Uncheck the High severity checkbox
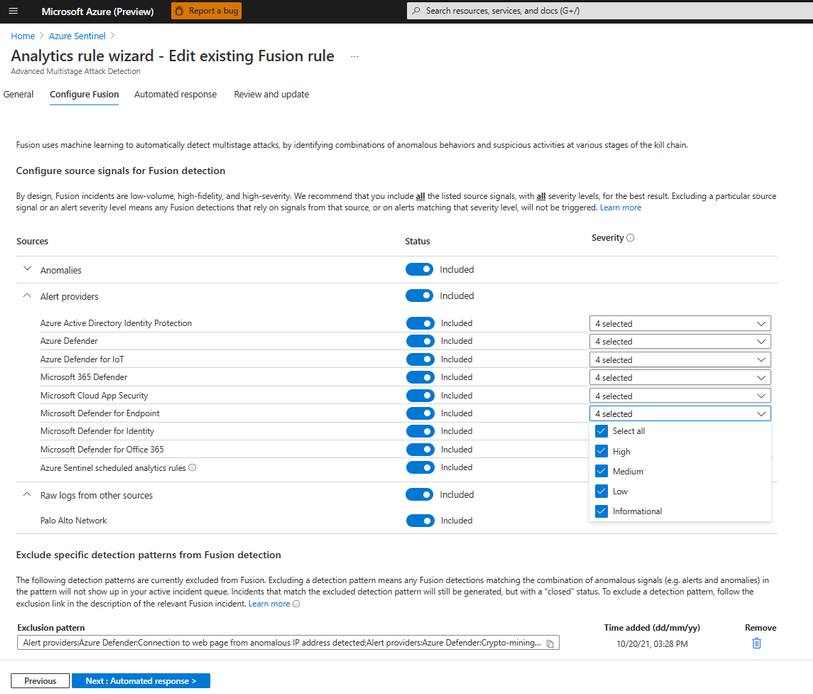Viewport: 813px width, 694px height. pos(601,451)
